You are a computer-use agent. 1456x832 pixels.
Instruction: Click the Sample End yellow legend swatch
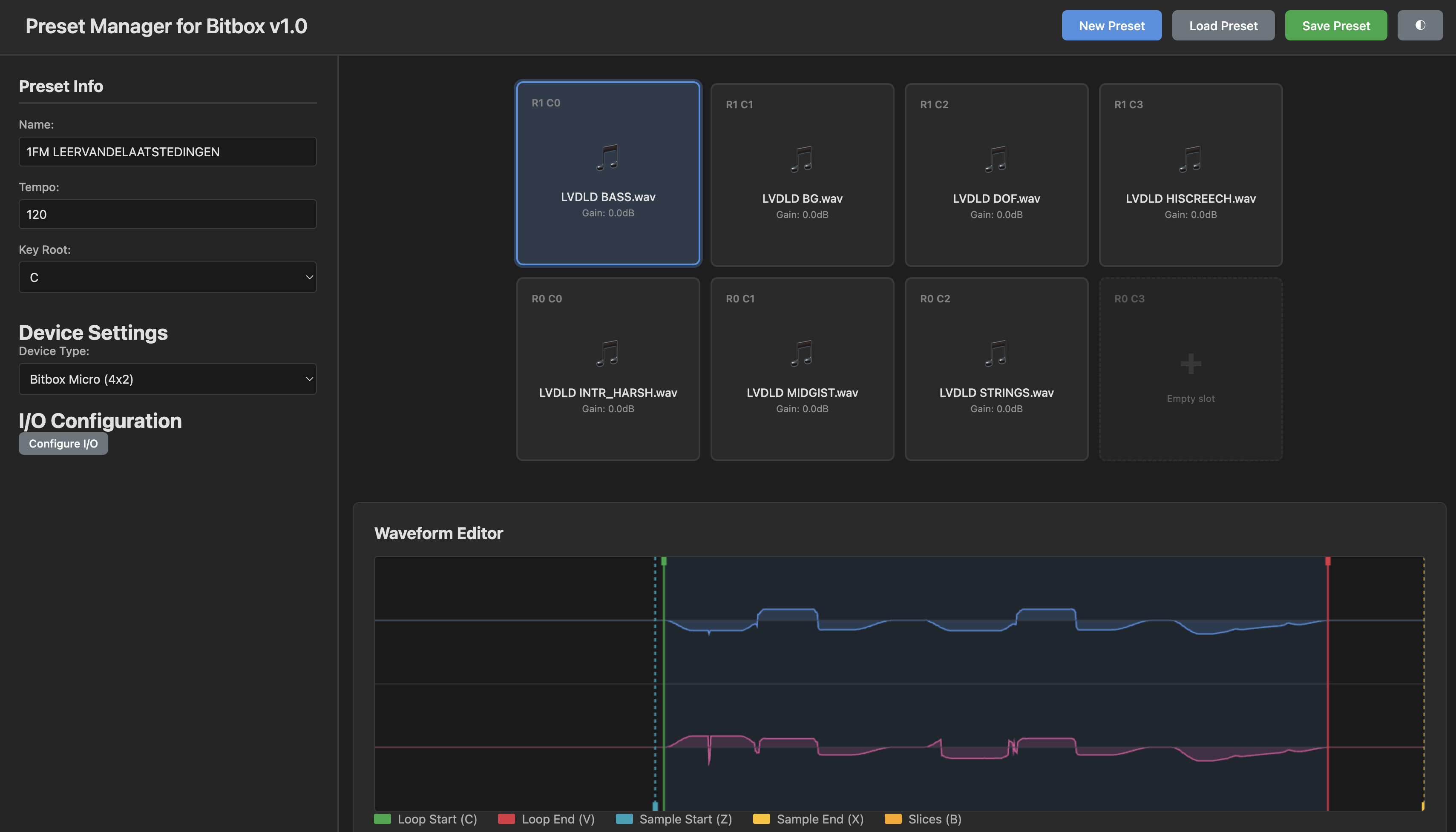(761, 819)
